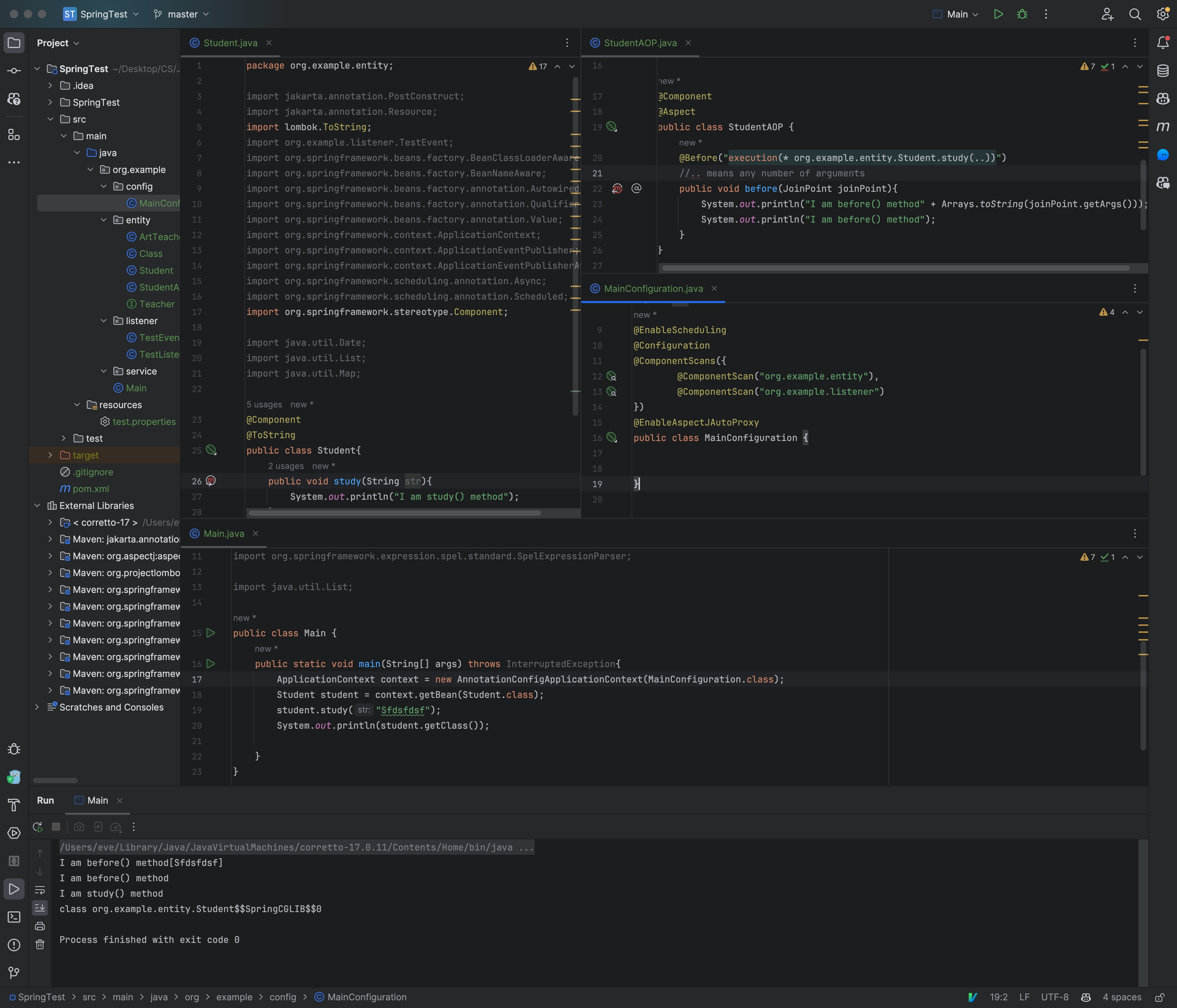This screenshot has width=1177, height=1008.
Task: Collapse the entity package
Action: [x=103, y=220]
